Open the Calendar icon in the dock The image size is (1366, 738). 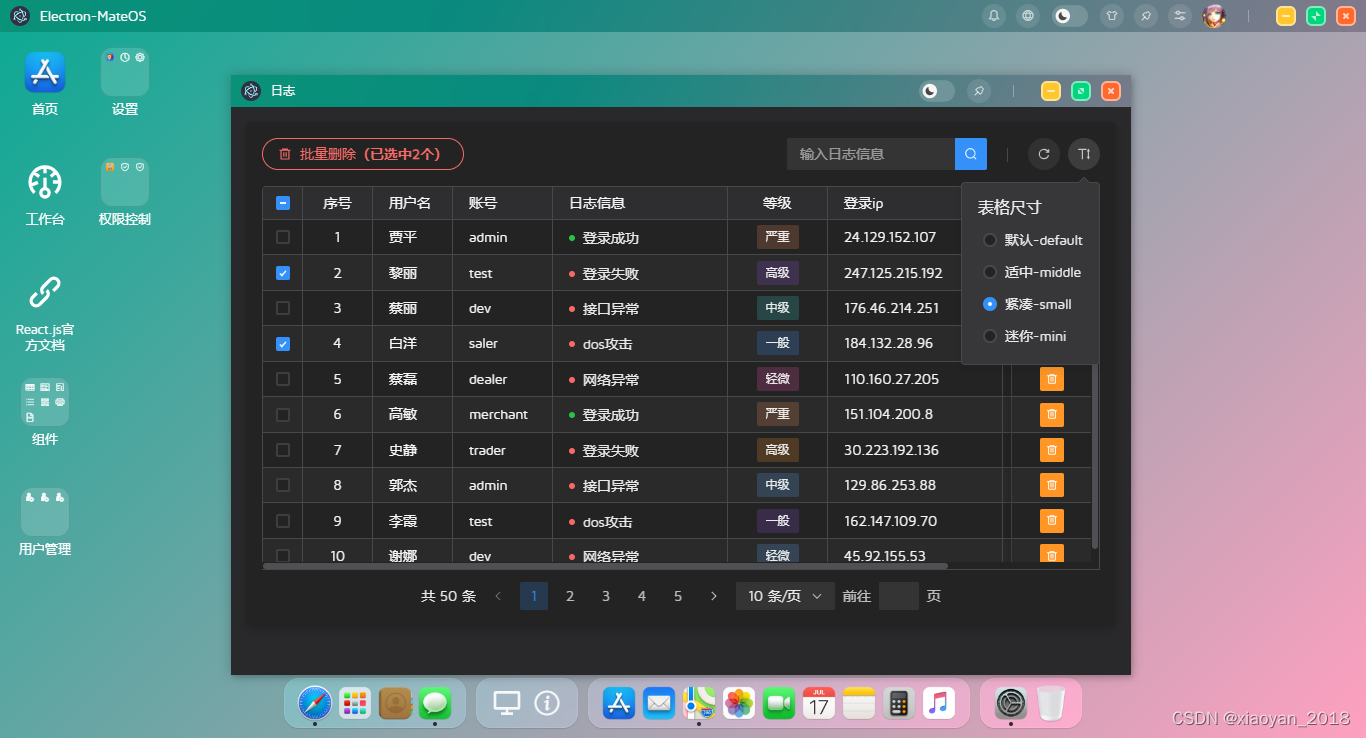click(819, 703)
